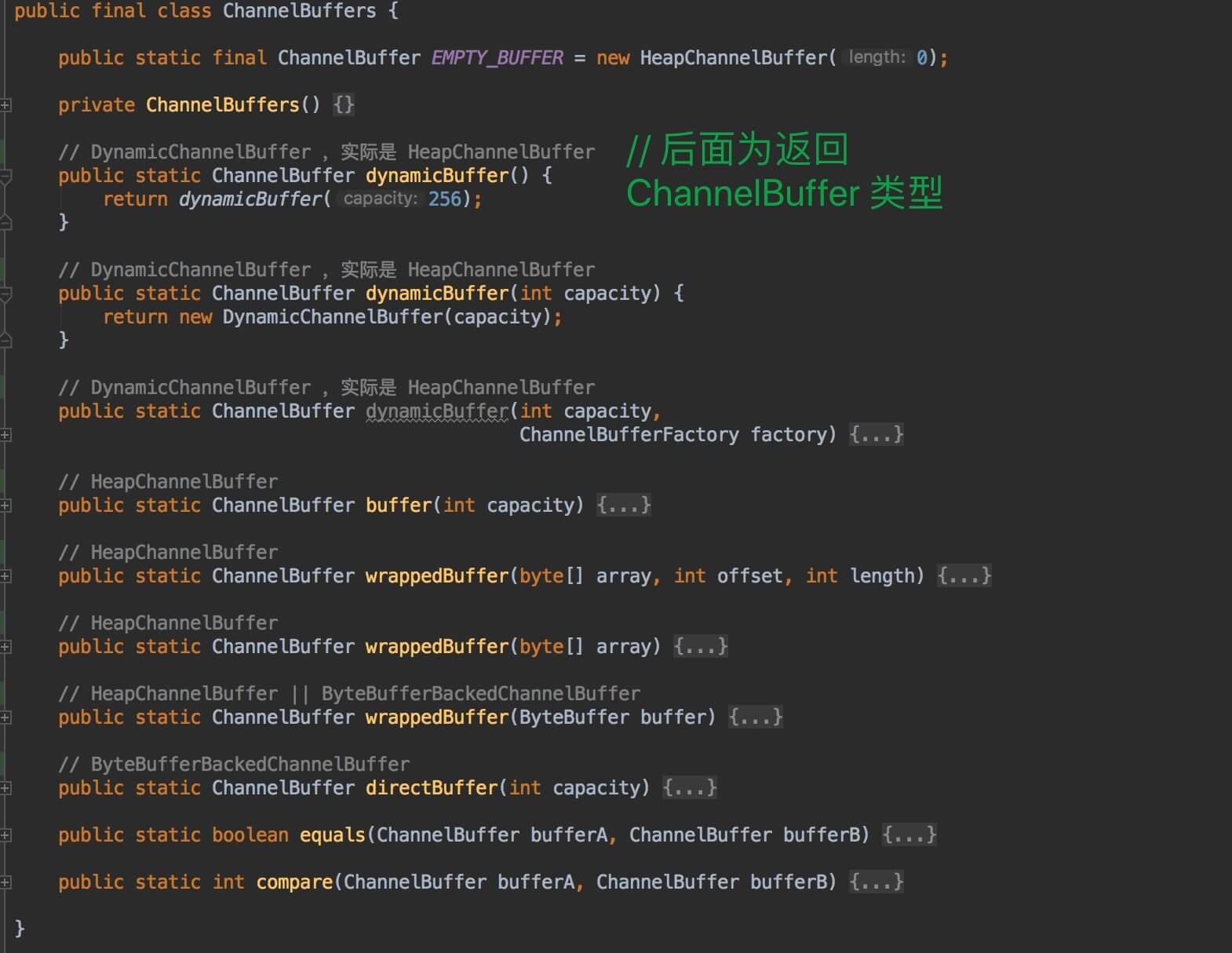The height and width of the screenshot is (953, 1232).
Task: Collapse dynamicBuffer(int capacity) method using gutter icon
Action: pos(5,294)
